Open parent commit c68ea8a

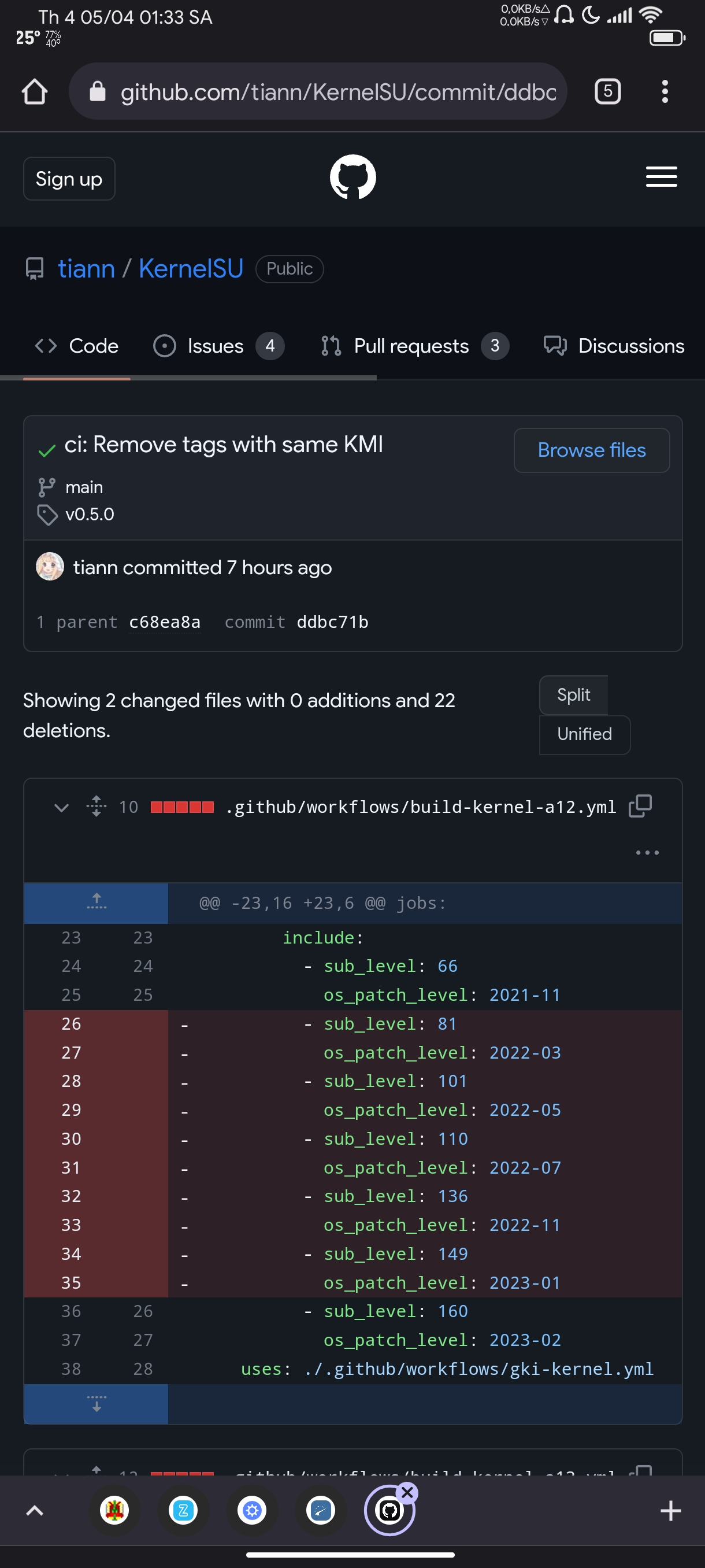click(x=165, y=622)
